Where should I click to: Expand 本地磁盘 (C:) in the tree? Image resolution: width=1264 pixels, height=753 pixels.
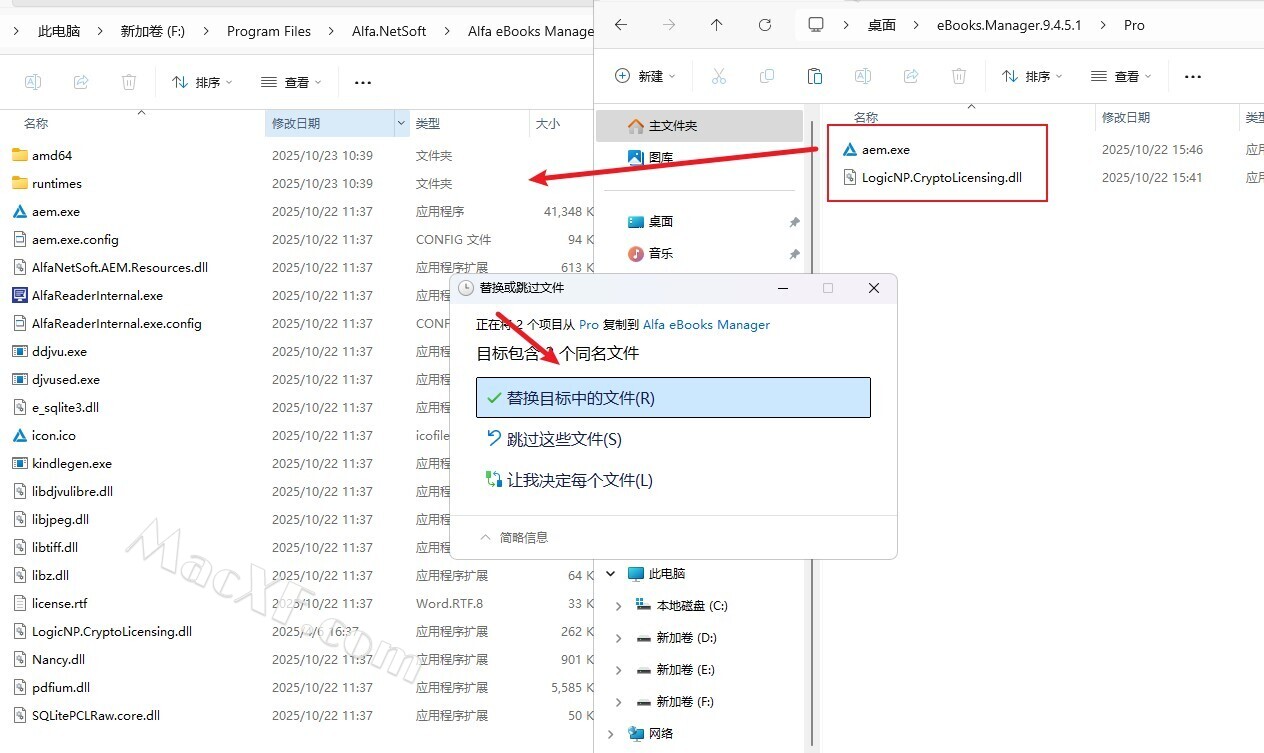[x=618, y=606]
